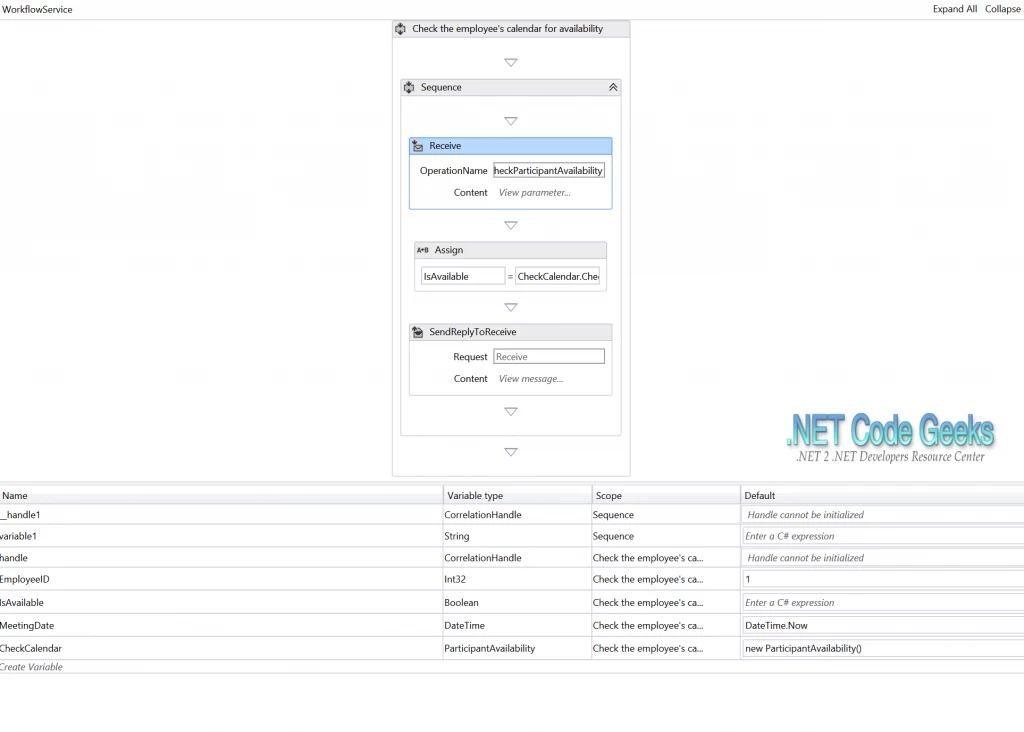1024x732 pixels.
Task: Click the Sequence activity icon in its header
Action: pos(409,87)
